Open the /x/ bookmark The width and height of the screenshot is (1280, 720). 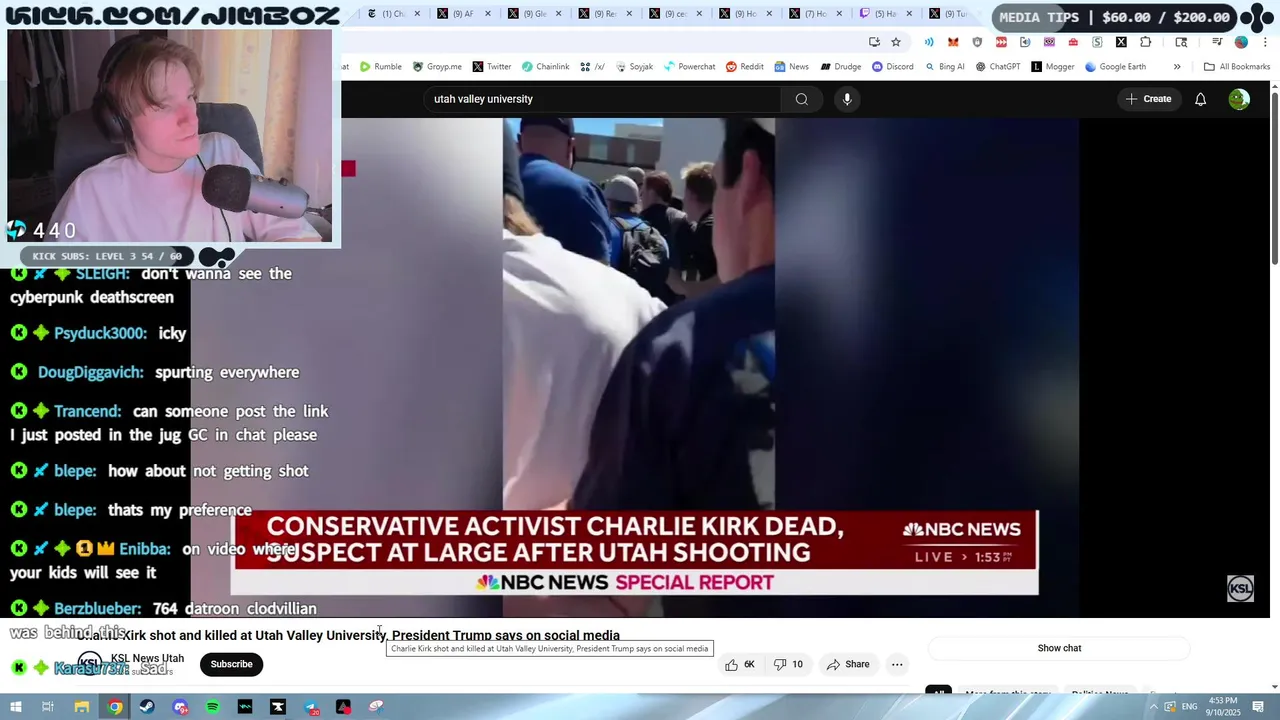pos(592,67)
